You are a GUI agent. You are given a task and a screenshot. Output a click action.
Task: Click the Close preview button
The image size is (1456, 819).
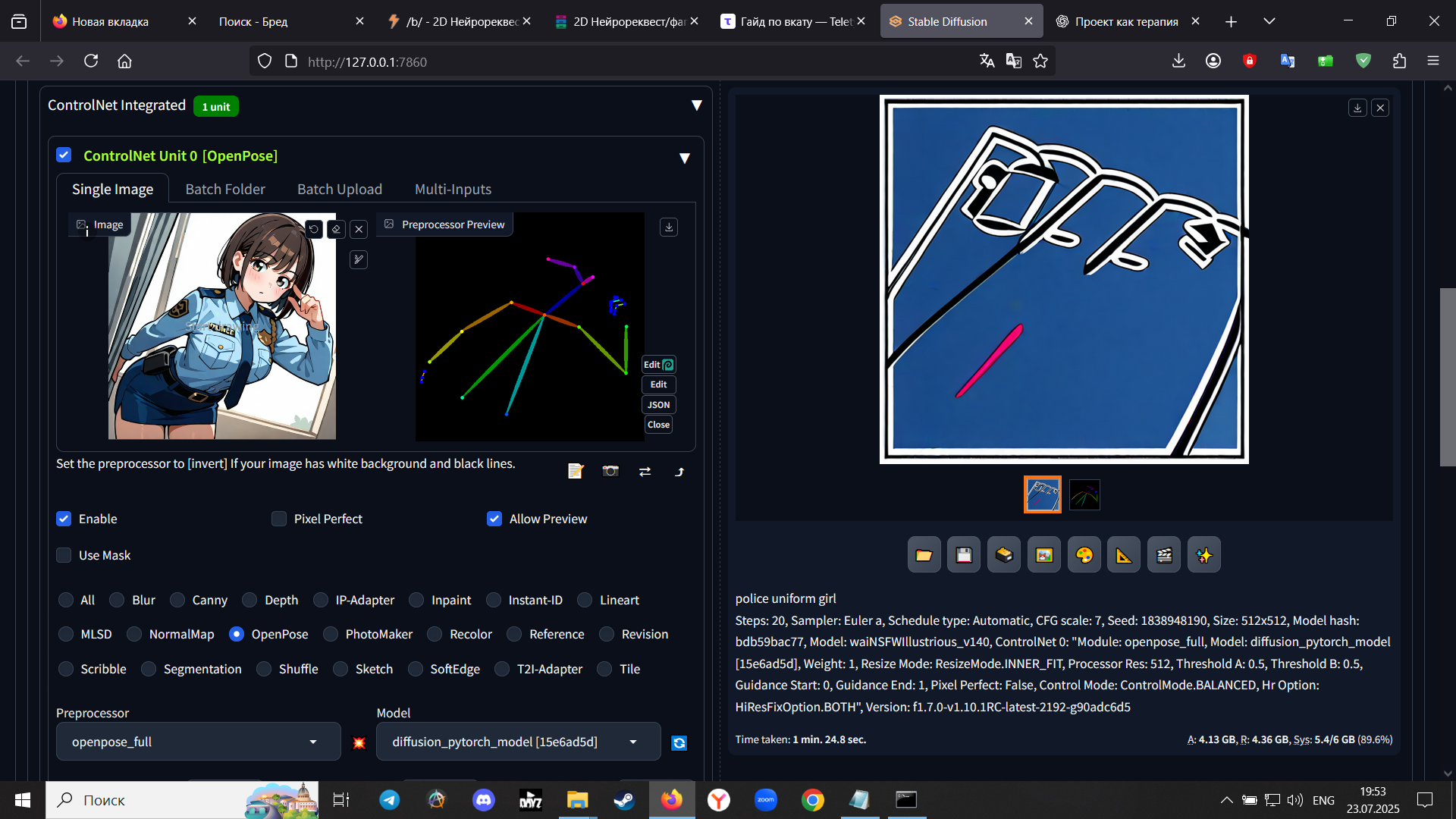pyautogui.click(x=658, y=425)
